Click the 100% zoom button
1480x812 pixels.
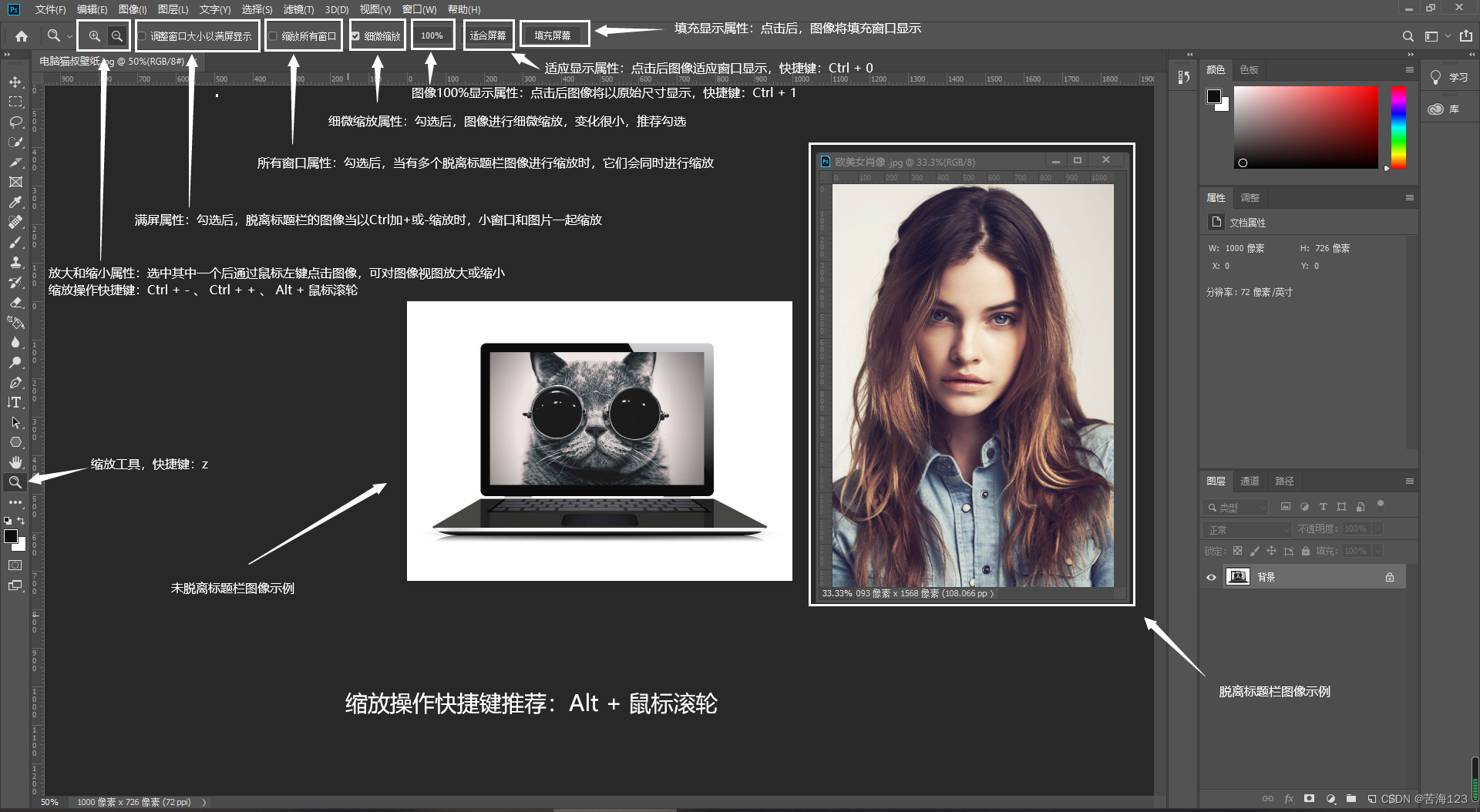point(432,35)
